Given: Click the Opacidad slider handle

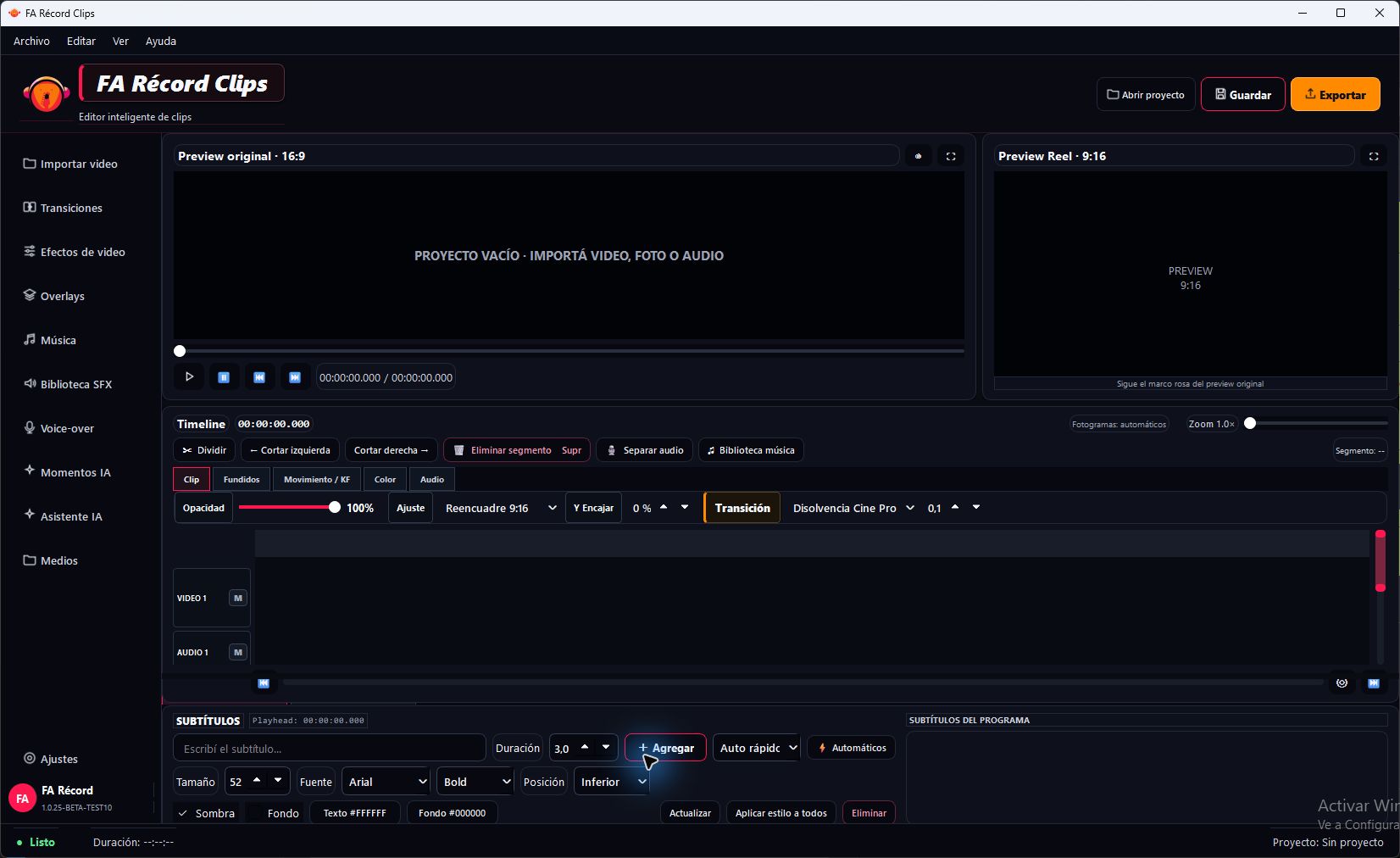Looking at the screenshot, I should 335,507.
